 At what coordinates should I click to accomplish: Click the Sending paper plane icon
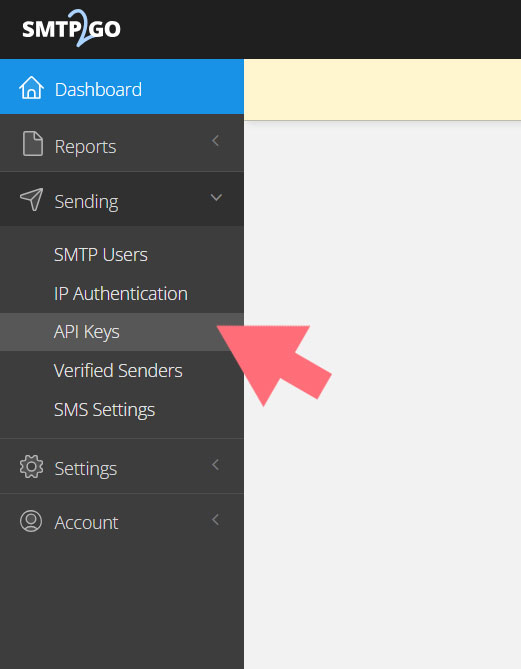tap(32, 199)
